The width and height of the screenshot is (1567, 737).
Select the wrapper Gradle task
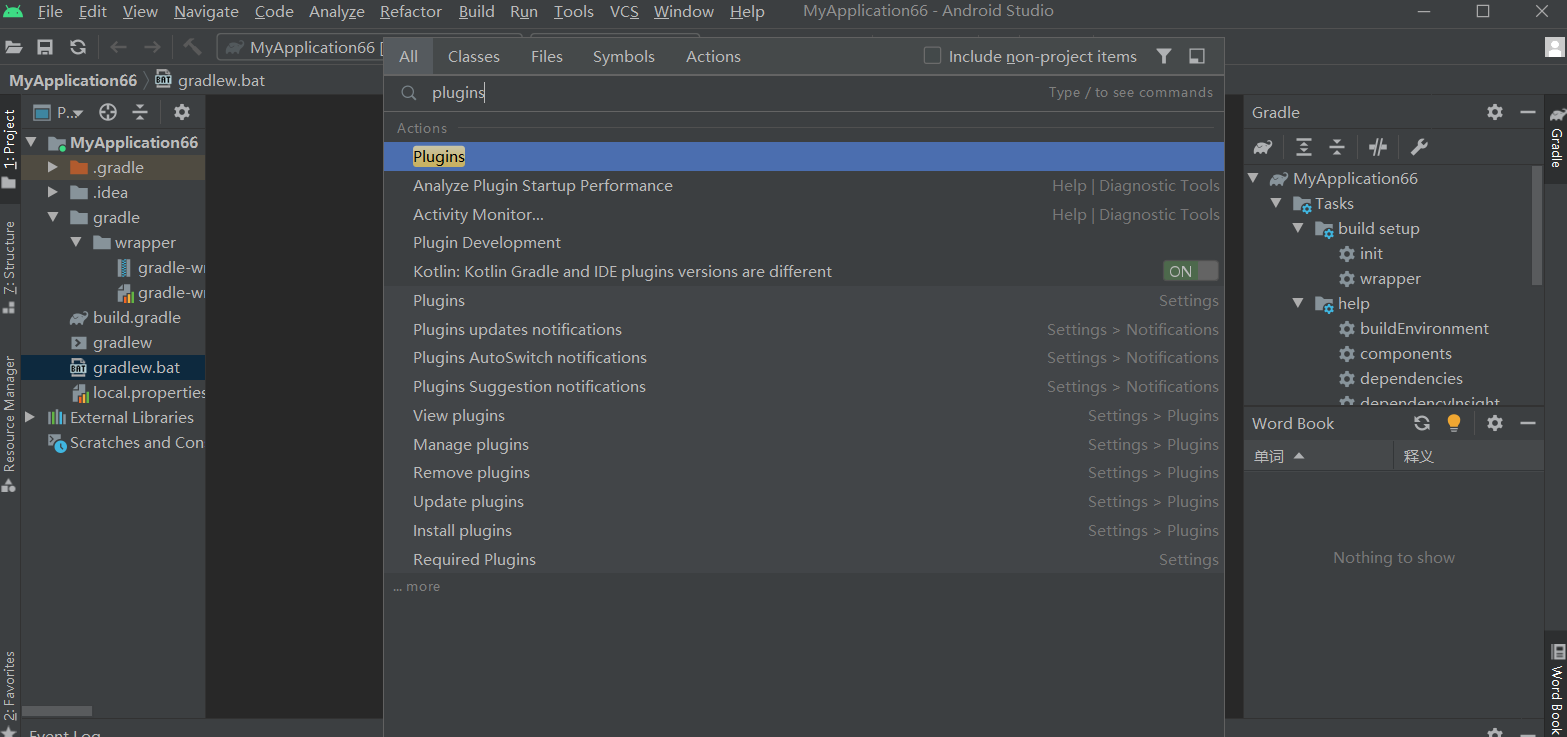(1390, 279)
